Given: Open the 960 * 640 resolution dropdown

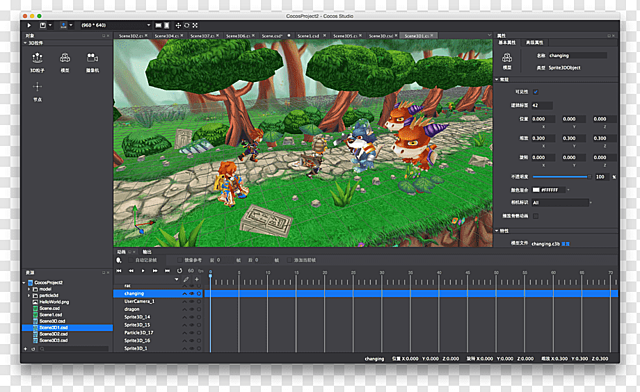Looking at the screenshot, I should pyautogui.click(x=116, y=25).
